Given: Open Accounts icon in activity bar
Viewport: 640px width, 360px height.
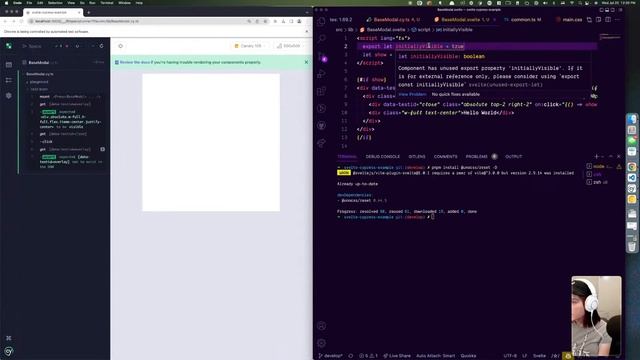Looking at the screenshot, I should point(322,326).
